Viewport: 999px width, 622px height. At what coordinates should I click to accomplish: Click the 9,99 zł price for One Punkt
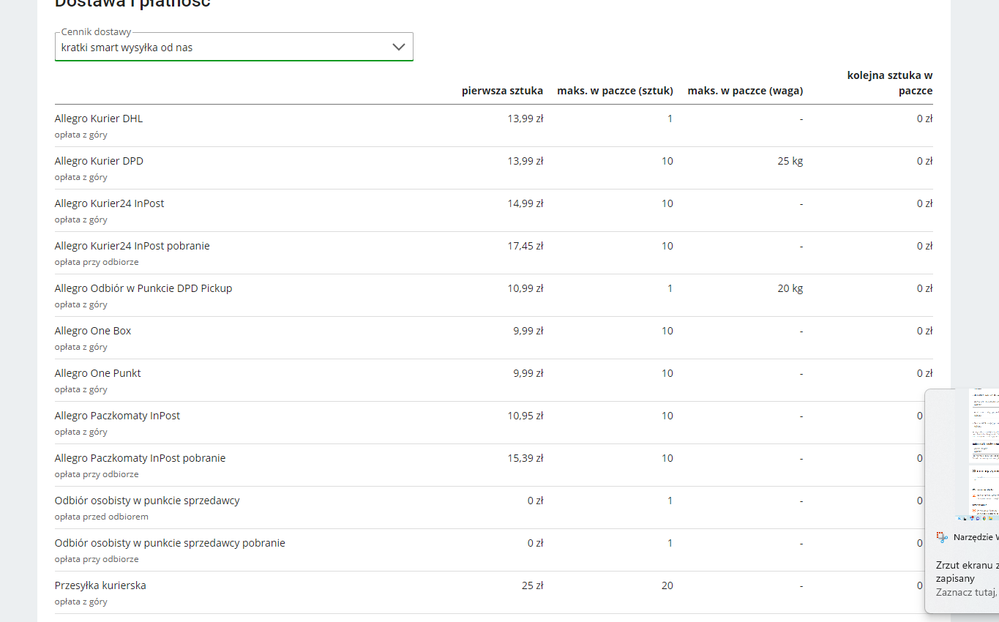(528, 373)
